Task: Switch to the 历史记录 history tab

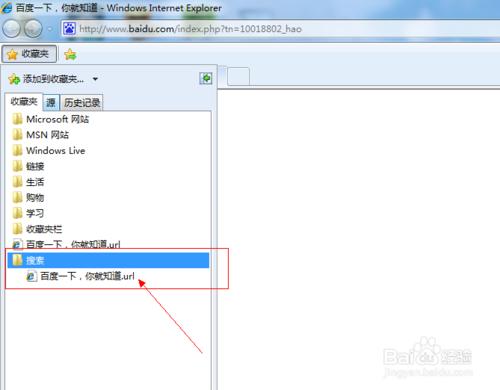Action: 82,102
